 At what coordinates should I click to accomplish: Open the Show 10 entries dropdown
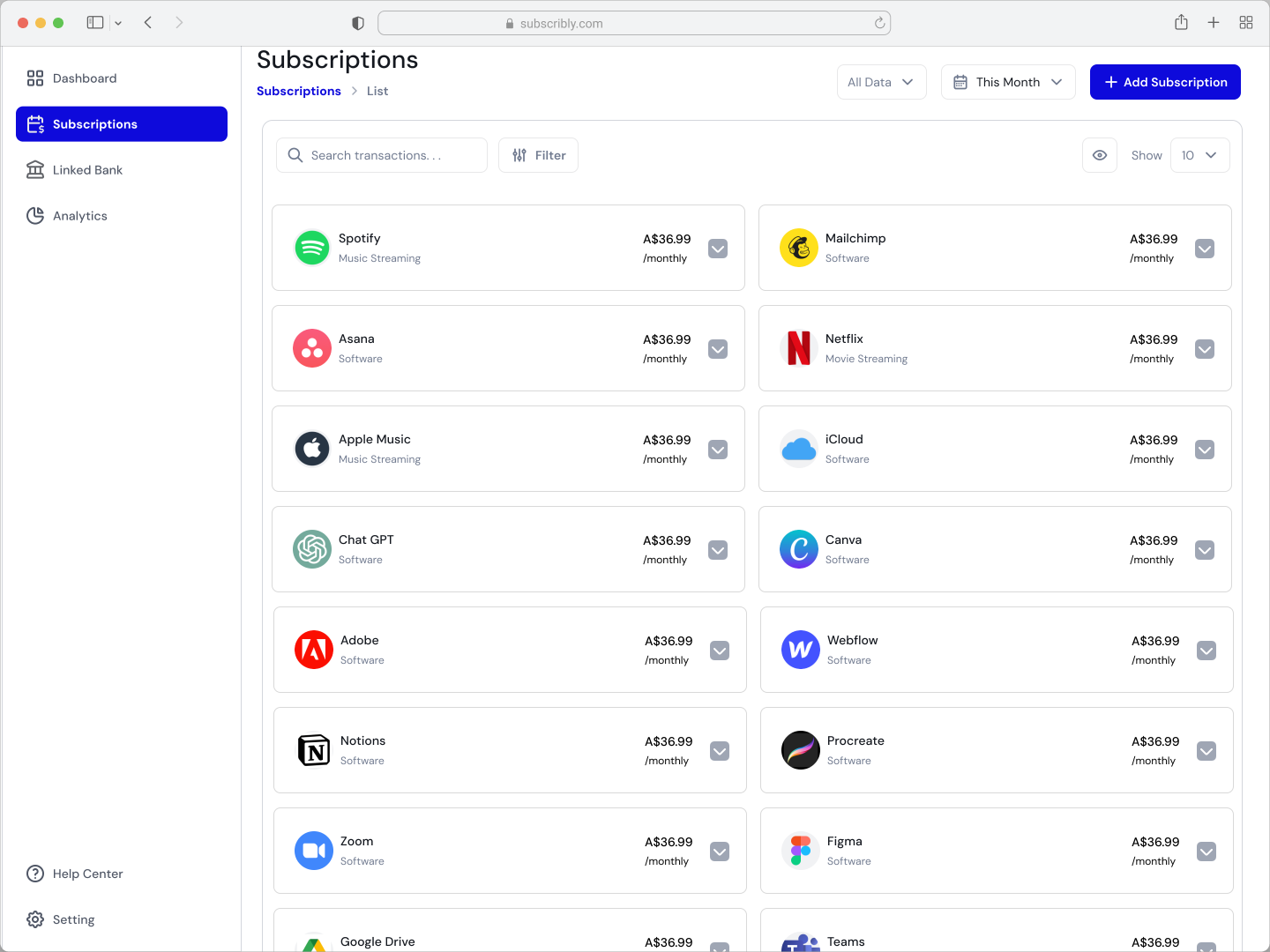[x=1199, y=155]
